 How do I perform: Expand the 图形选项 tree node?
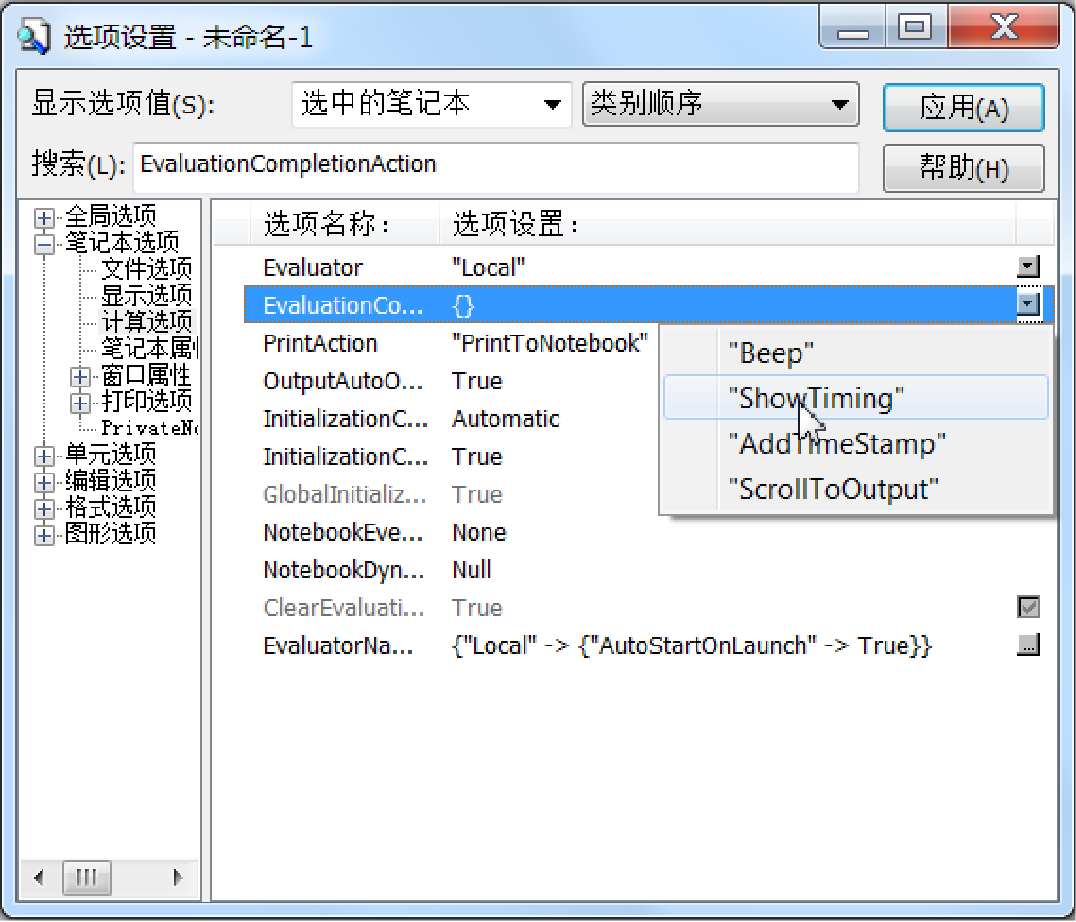click(x=44, y=535)
